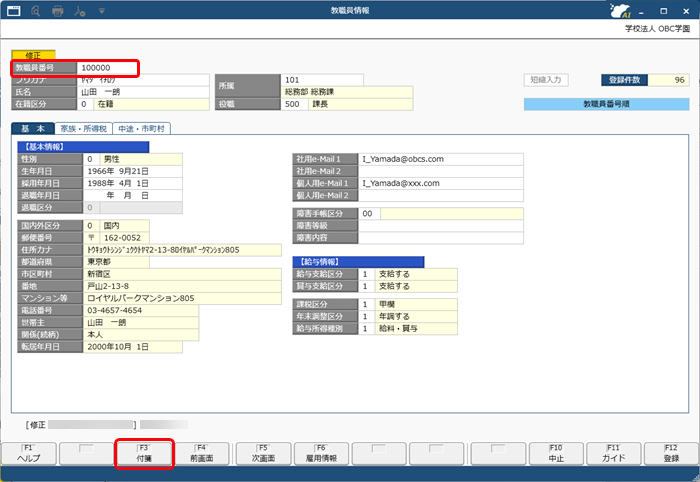Screen dimensions: 700x482
Task: Click the 教職員番号 input field
Action: (x=105, y=67)
